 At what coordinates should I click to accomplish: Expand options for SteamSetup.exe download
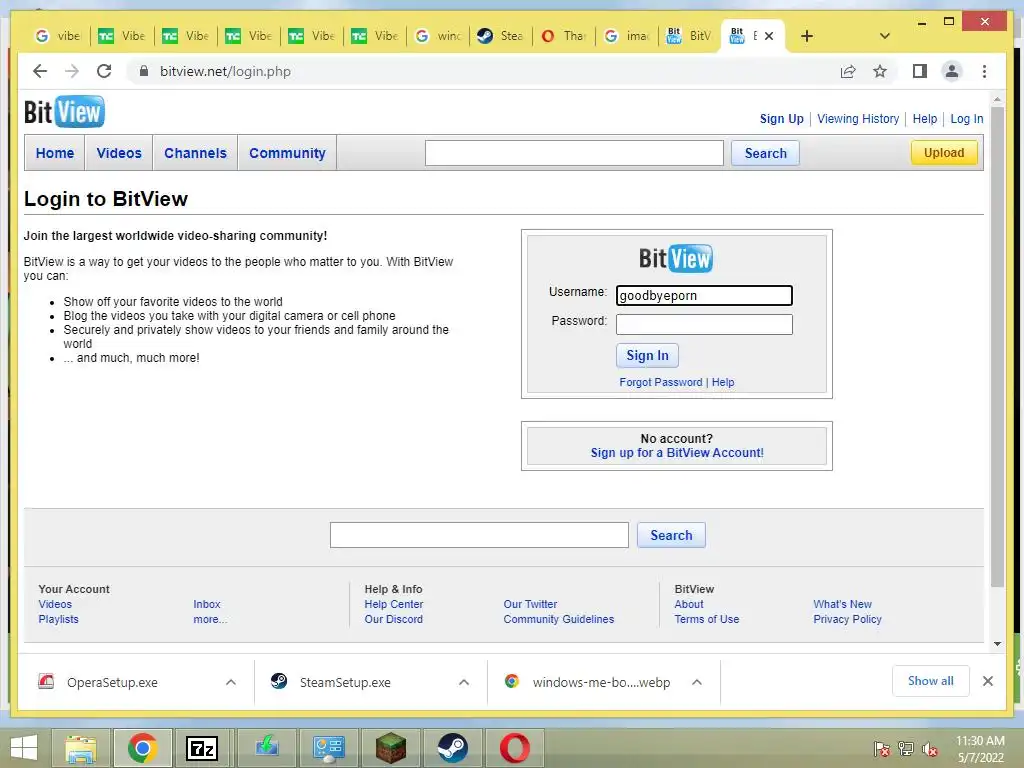464,682
